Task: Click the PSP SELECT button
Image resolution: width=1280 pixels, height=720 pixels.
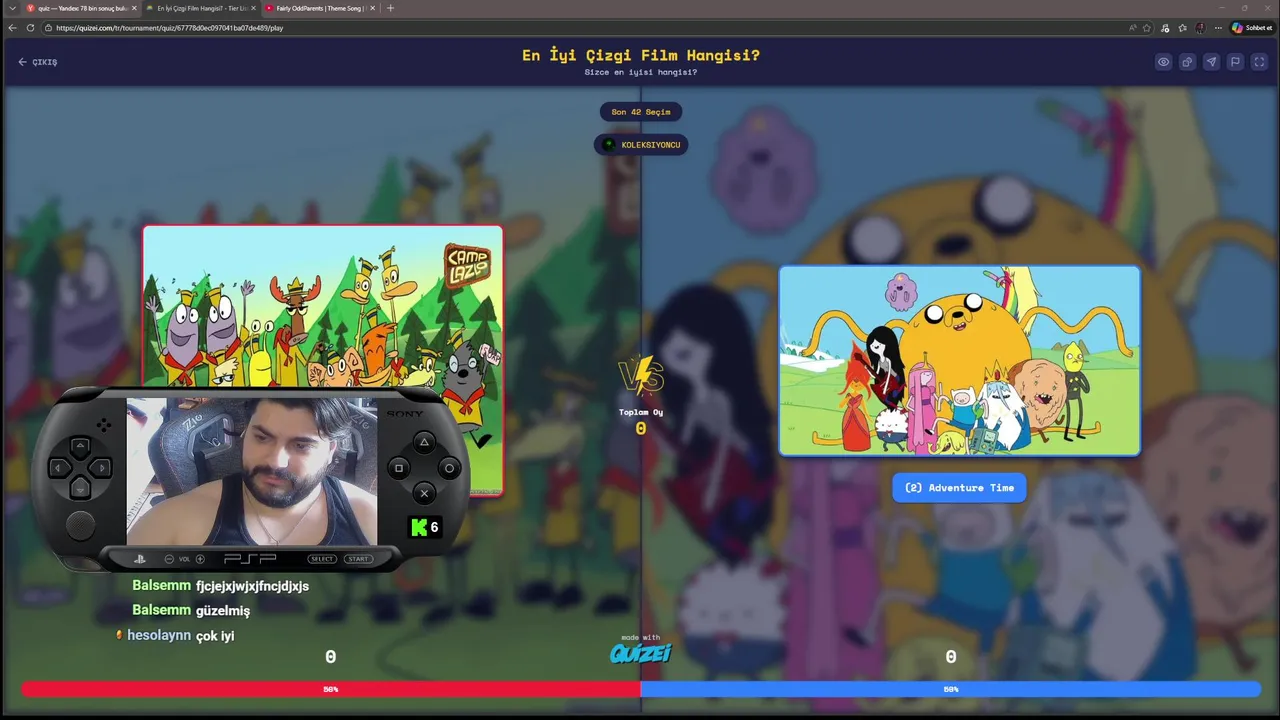Action: click(x=322, y=559)
